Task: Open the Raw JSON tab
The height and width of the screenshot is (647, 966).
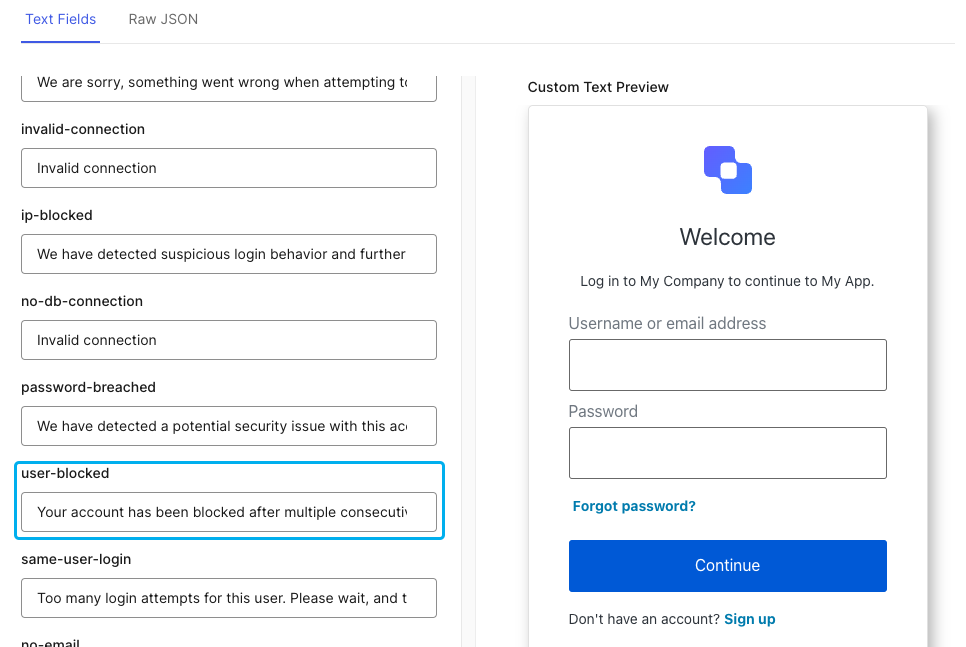Action: [x=163, y=19]
